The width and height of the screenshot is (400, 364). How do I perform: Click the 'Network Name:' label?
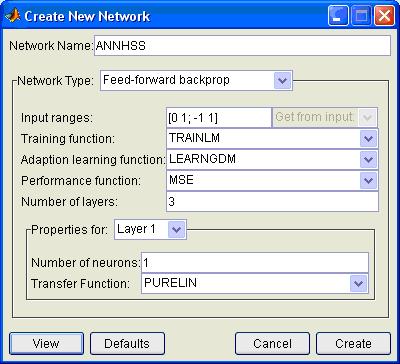coord(51,46)
